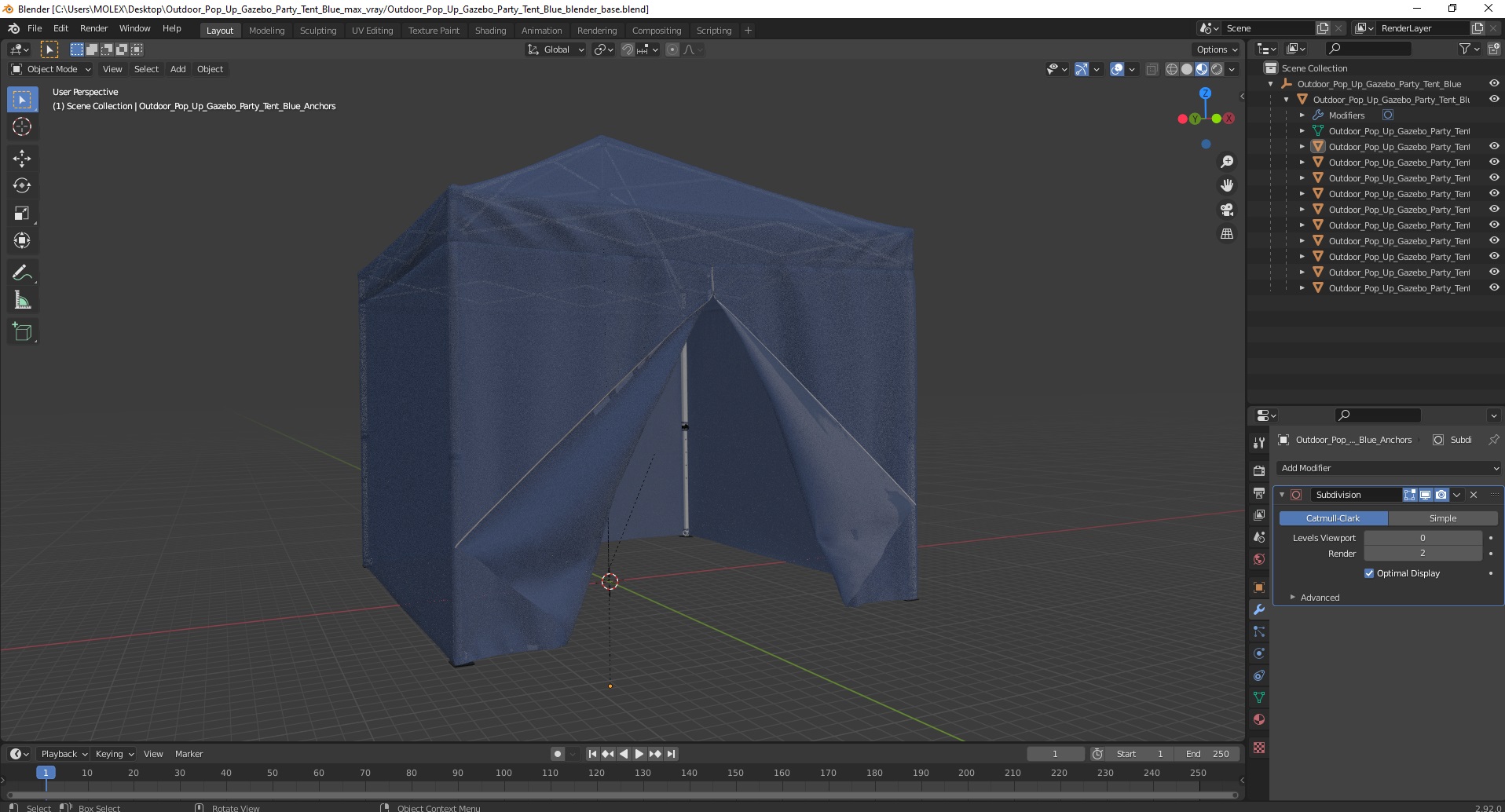
Task: Open the Scene properties tab
Action: coord(1259,537)
